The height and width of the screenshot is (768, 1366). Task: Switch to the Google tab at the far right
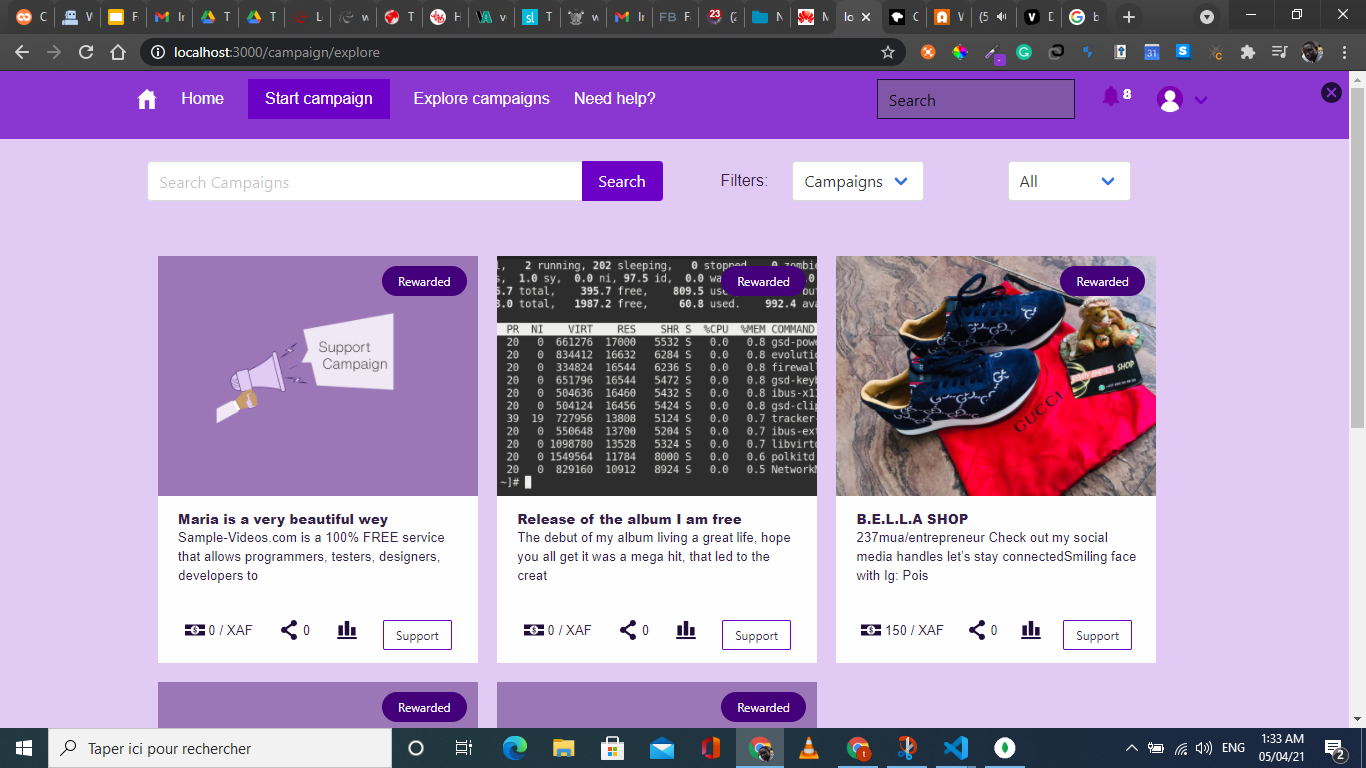point(1084,17)
